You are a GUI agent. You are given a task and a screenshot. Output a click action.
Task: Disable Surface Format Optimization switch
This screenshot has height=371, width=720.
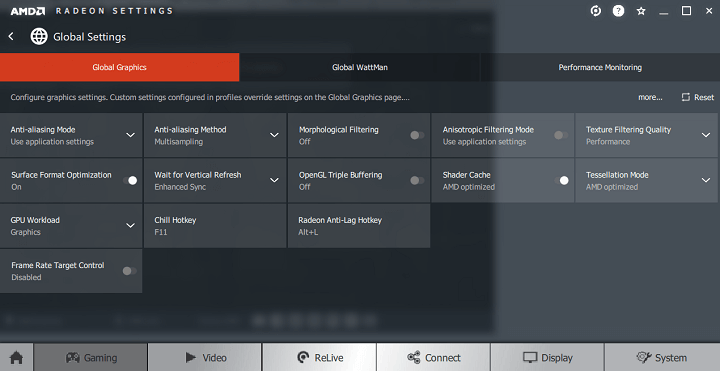click(130, 180)
